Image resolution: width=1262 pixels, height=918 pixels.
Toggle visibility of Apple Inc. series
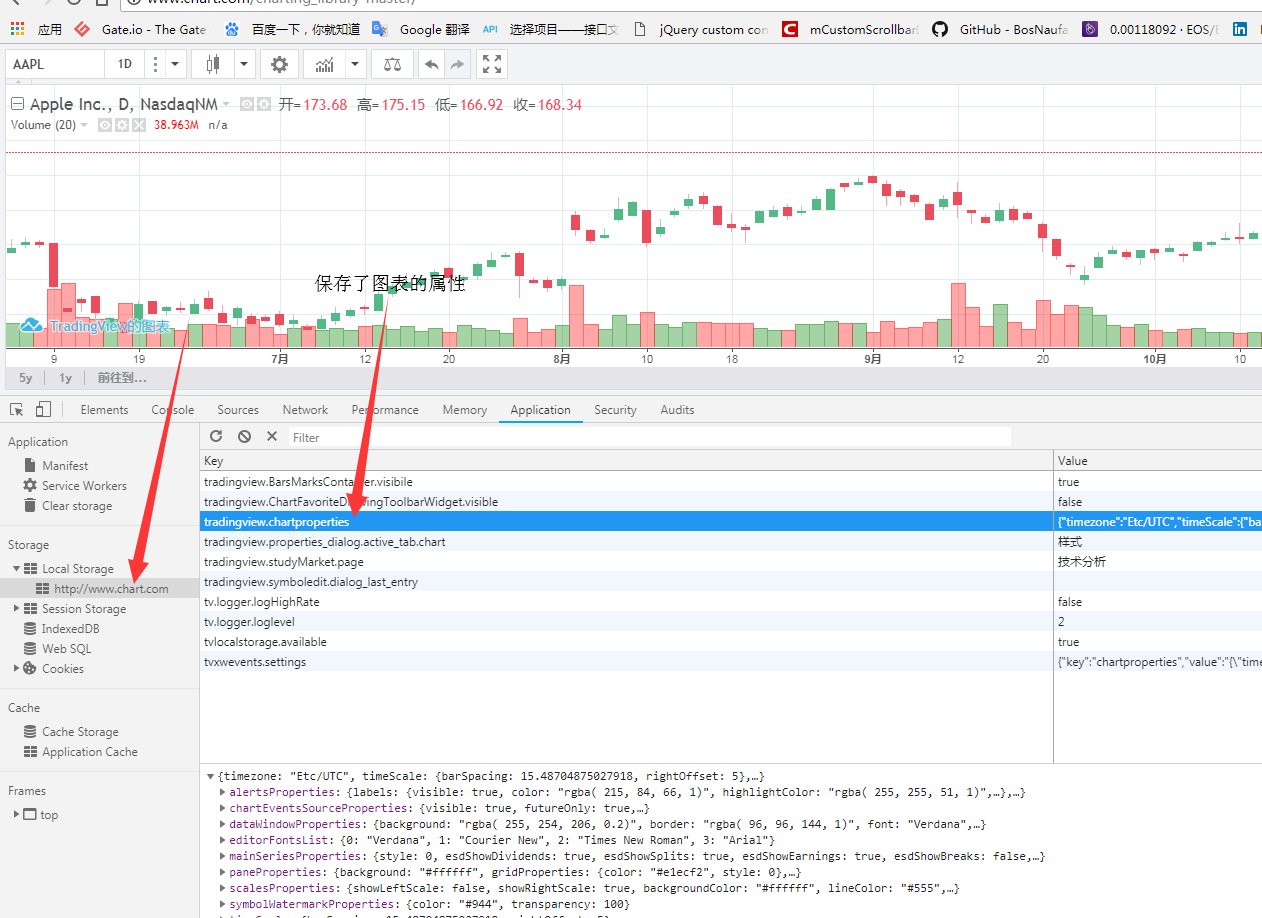246,104
